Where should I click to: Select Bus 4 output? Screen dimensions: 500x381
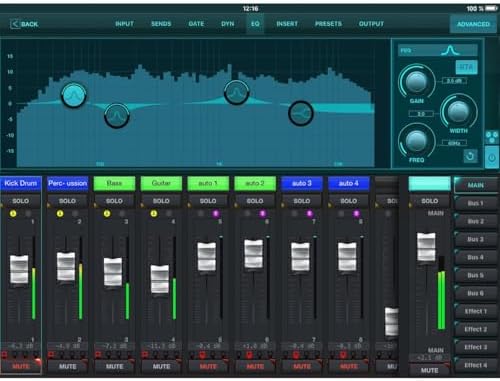coord(476,257)
